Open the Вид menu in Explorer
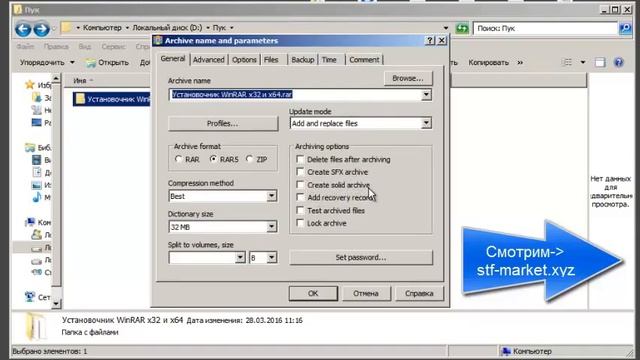This screenshot has height=360, width=640. click(x=85, y=47)
